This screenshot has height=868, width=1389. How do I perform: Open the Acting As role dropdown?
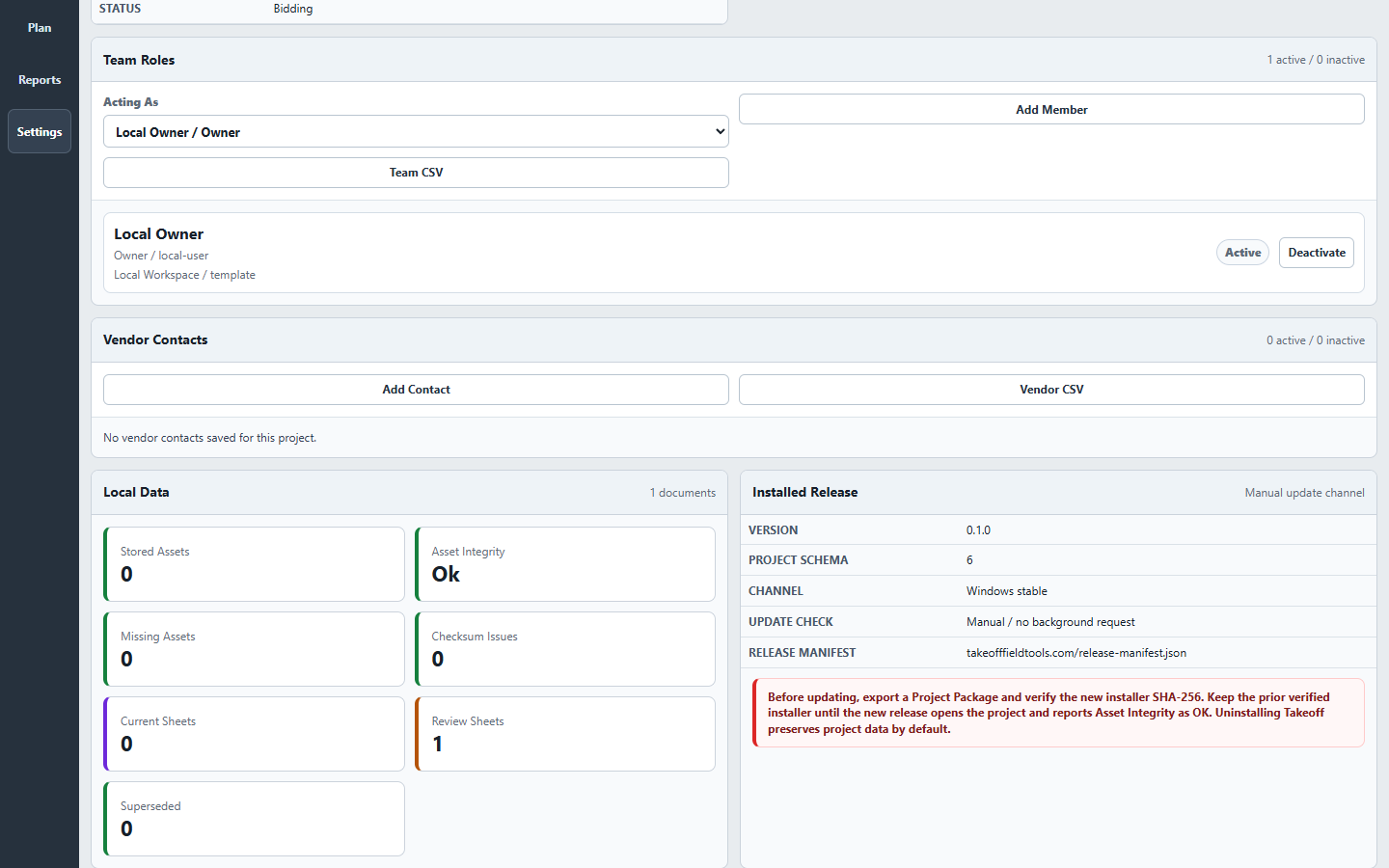[x=416, y=132]
